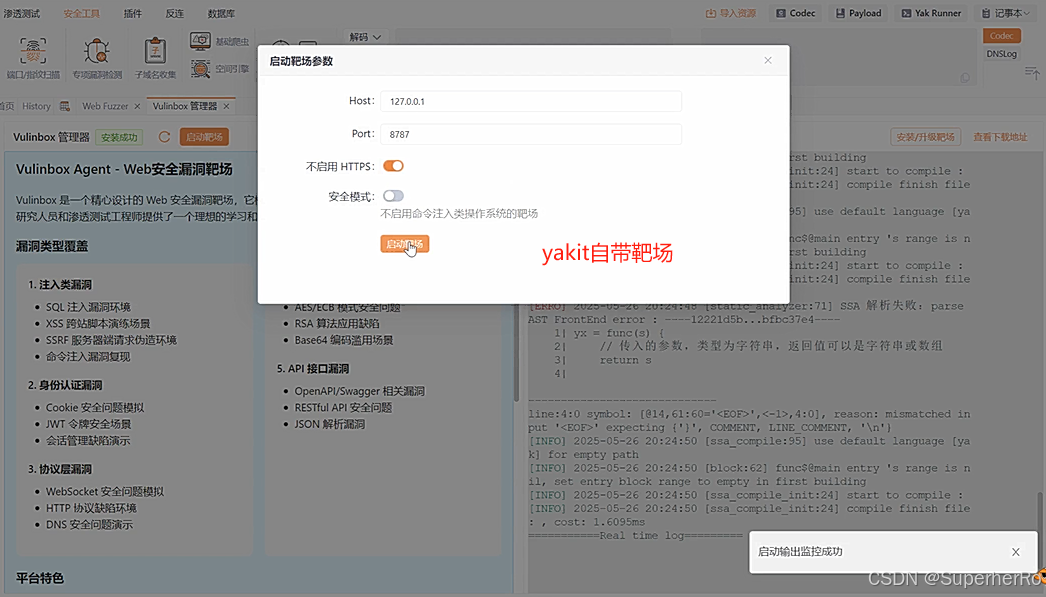Click the collapse-up lines icon below DNSLog

1032,72
